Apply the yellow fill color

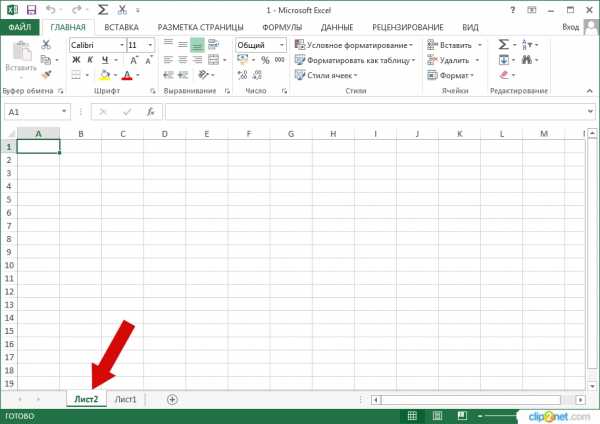104,75
